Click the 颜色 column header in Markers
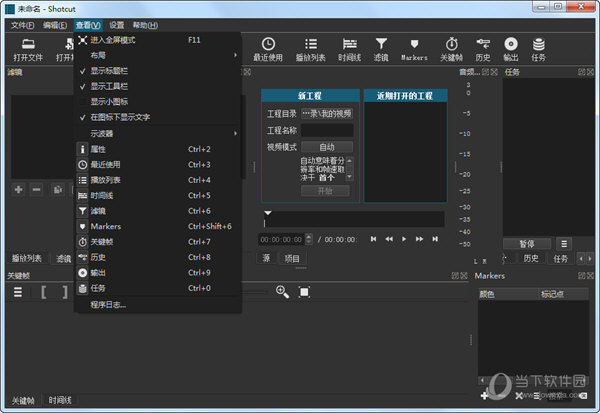The image size is (600, 413). tap(508, 294)
